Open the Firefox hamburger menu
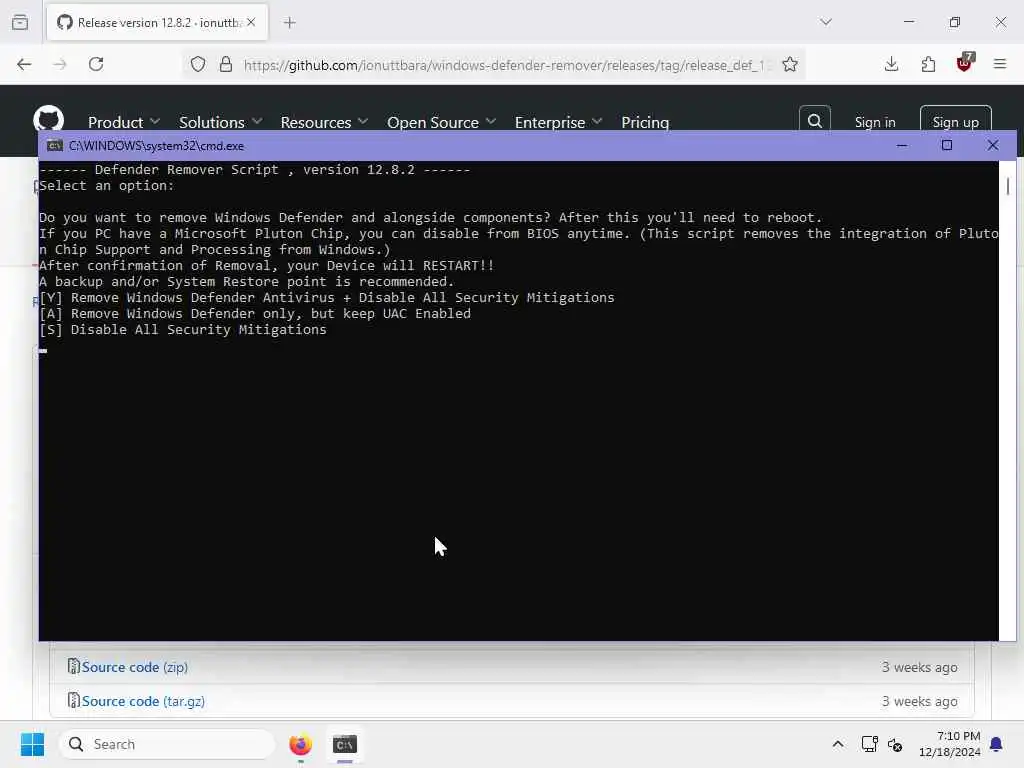This screenshot has height=768, width=1024. 1000,64
